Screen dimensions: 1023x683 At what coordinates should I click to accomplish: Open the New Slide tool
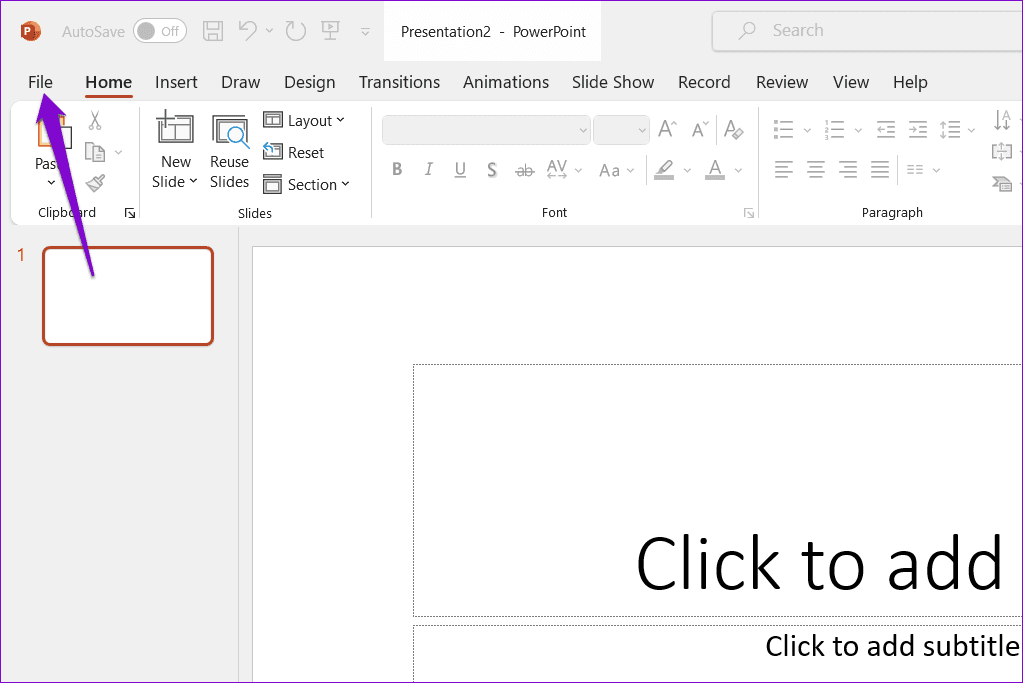175,148
